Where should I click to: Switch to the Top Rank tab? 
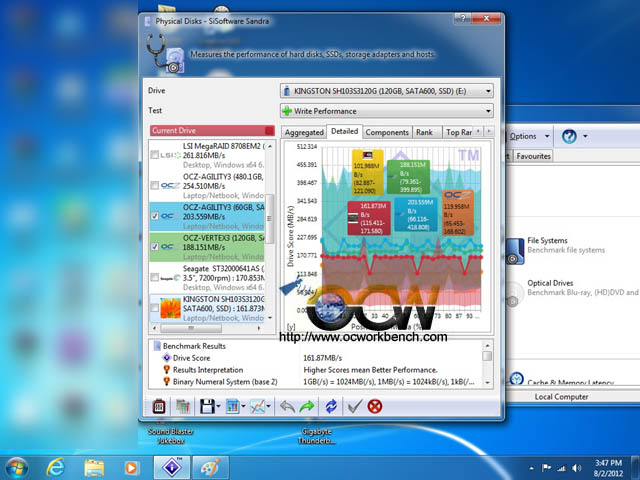click(x=458, y=132)
